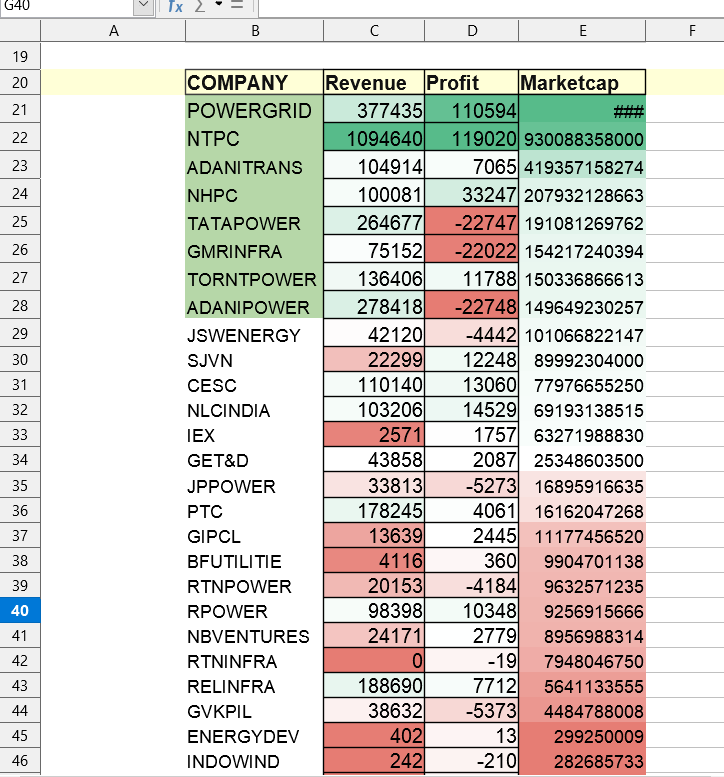The image size is (724, 777).
Task: Open the Function Wizard fx icon
Action: tap(175, 6)
